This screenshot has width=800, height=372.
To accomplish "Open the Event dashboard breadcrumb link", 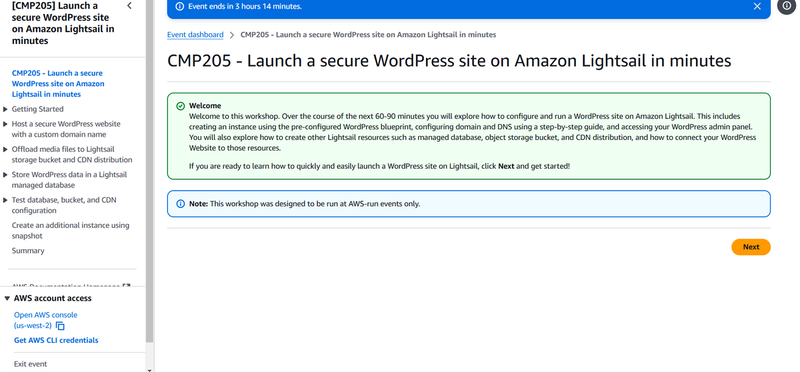I will click(195, 35).
